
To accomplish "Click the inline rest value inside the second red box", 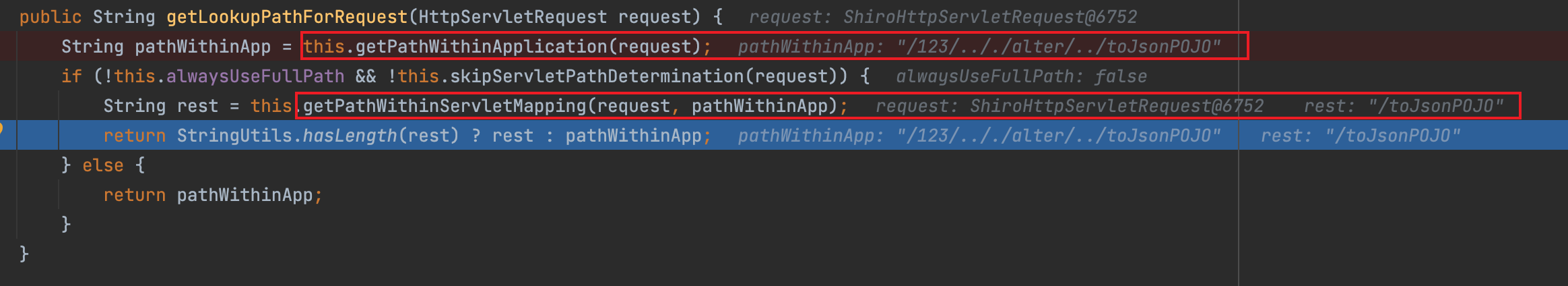I will coord(1435,106).
